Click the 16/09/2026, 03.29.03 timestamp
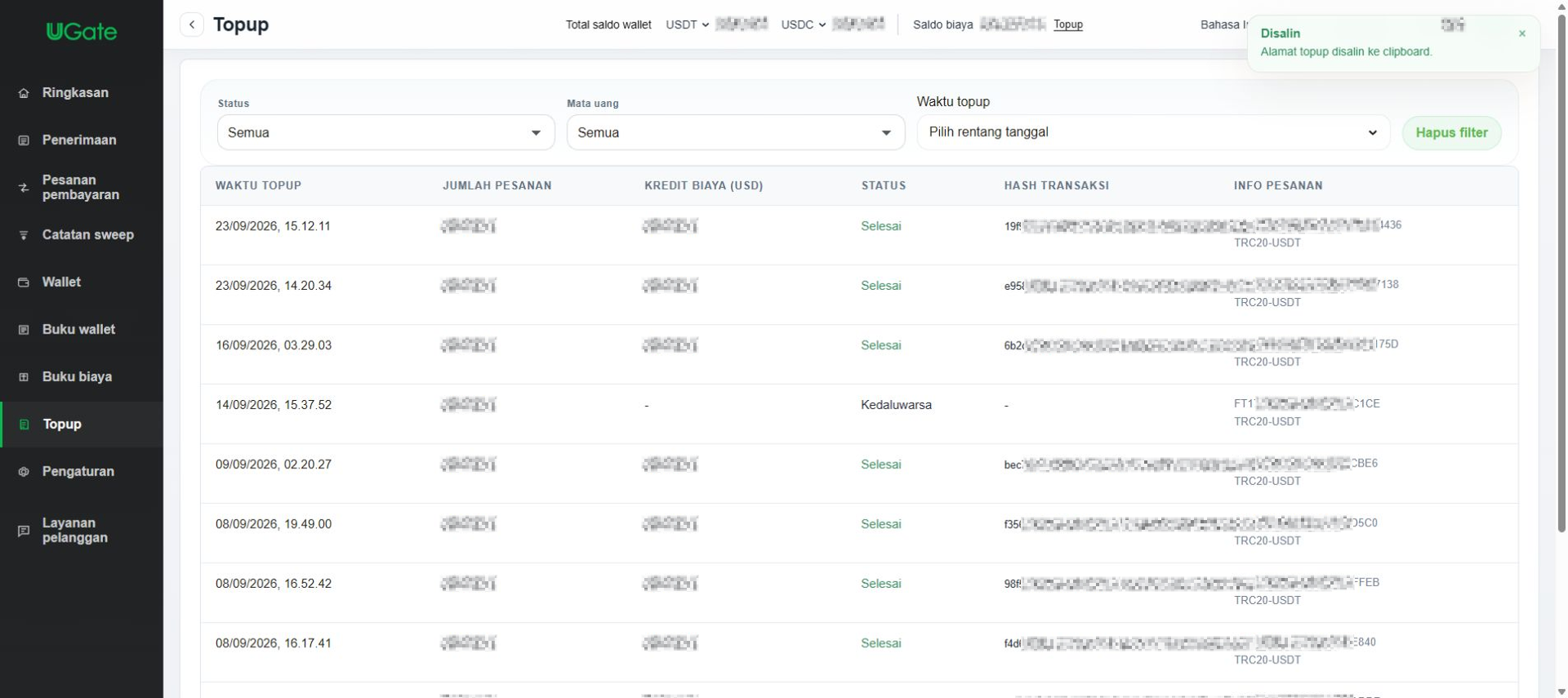This screenshot has width=1568, height=698. (273, 345)
